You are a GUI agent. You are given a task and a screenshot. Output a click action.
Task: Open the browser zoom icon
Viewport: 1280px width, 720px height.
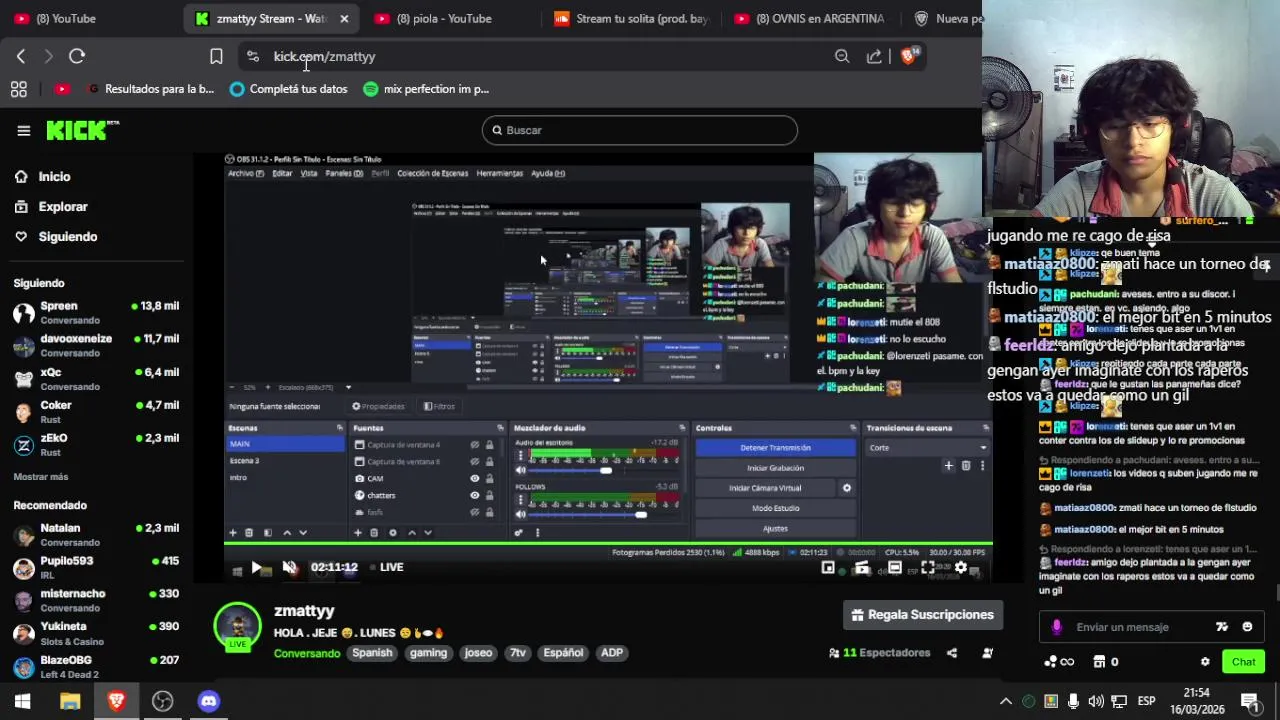coord(842,56)
